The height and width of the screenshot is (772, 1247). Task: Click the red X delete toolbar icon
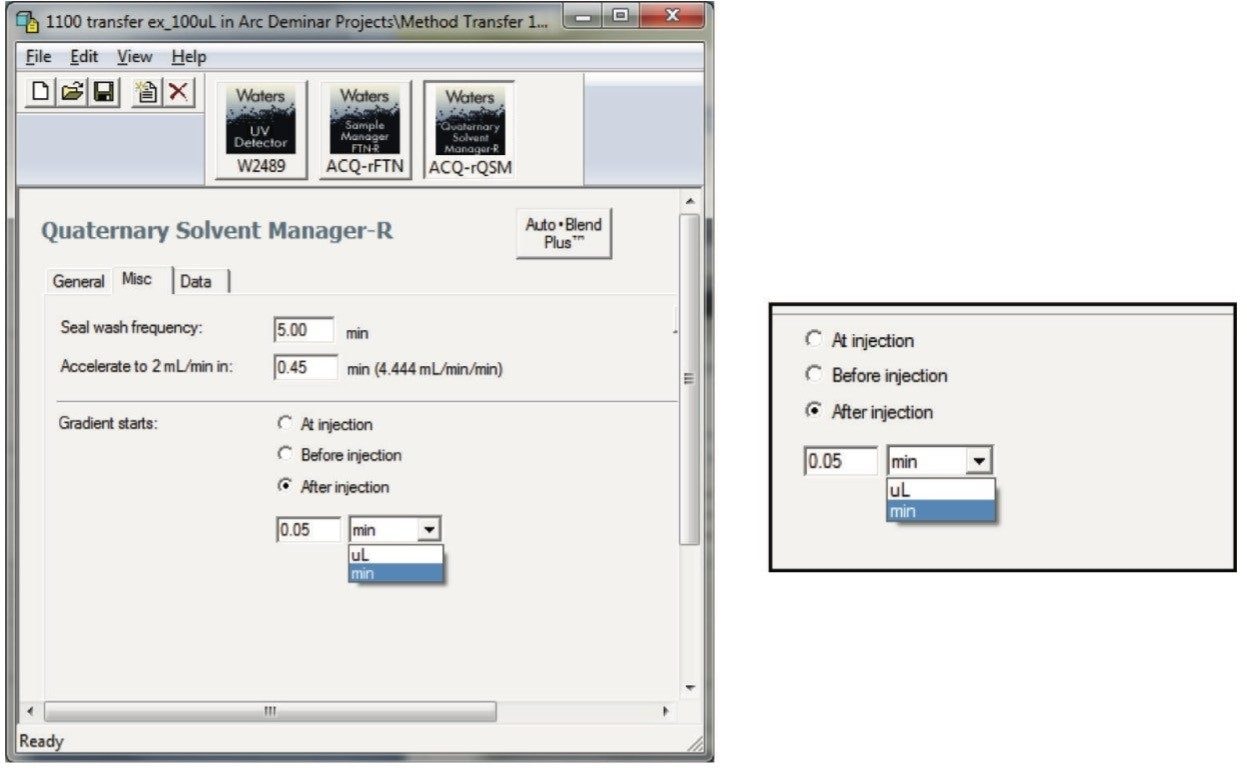click(x=177, y=92)
